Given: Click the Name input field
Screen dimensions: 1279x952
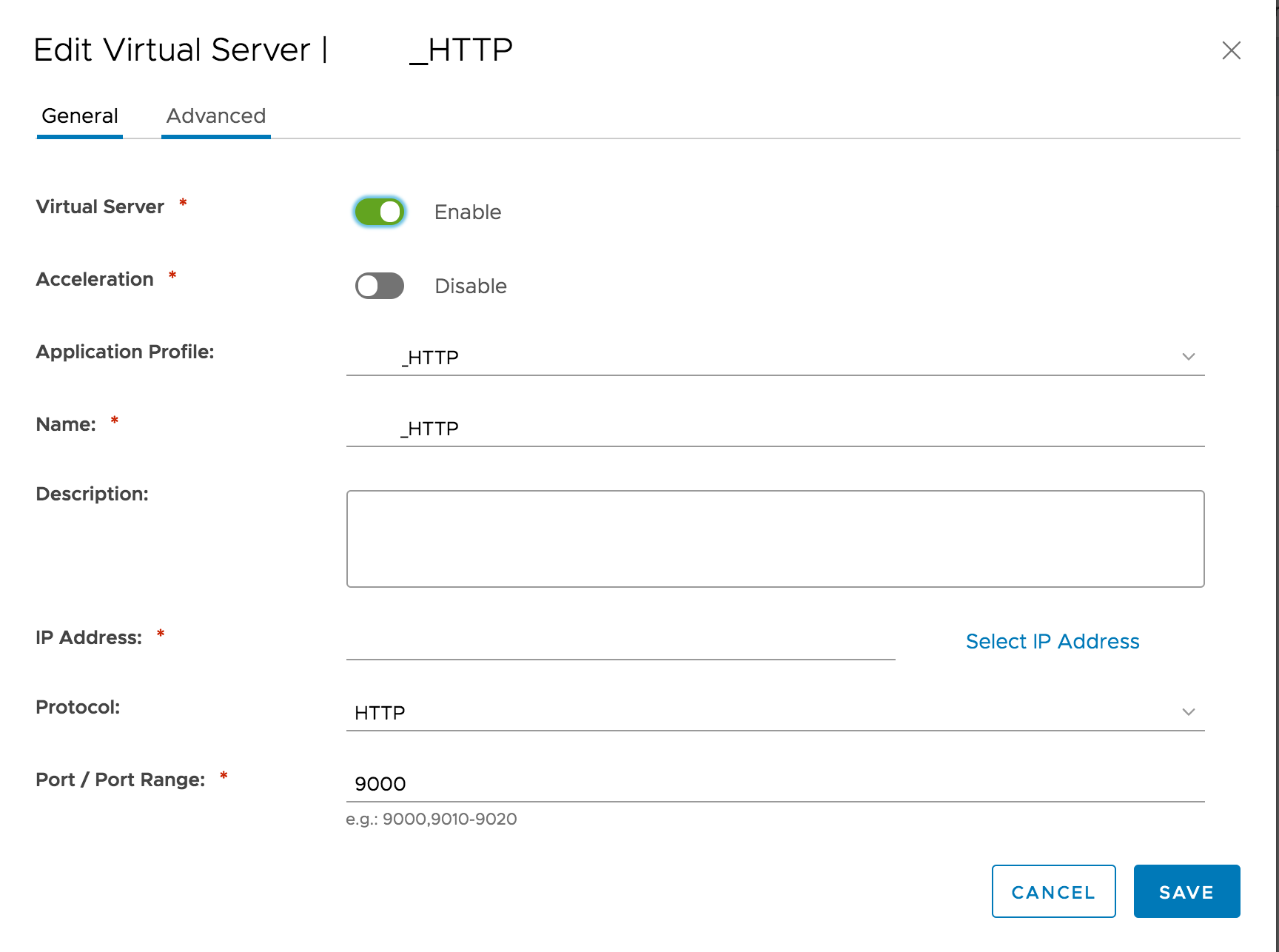Looking at the screenshot, I should (776, 428).
